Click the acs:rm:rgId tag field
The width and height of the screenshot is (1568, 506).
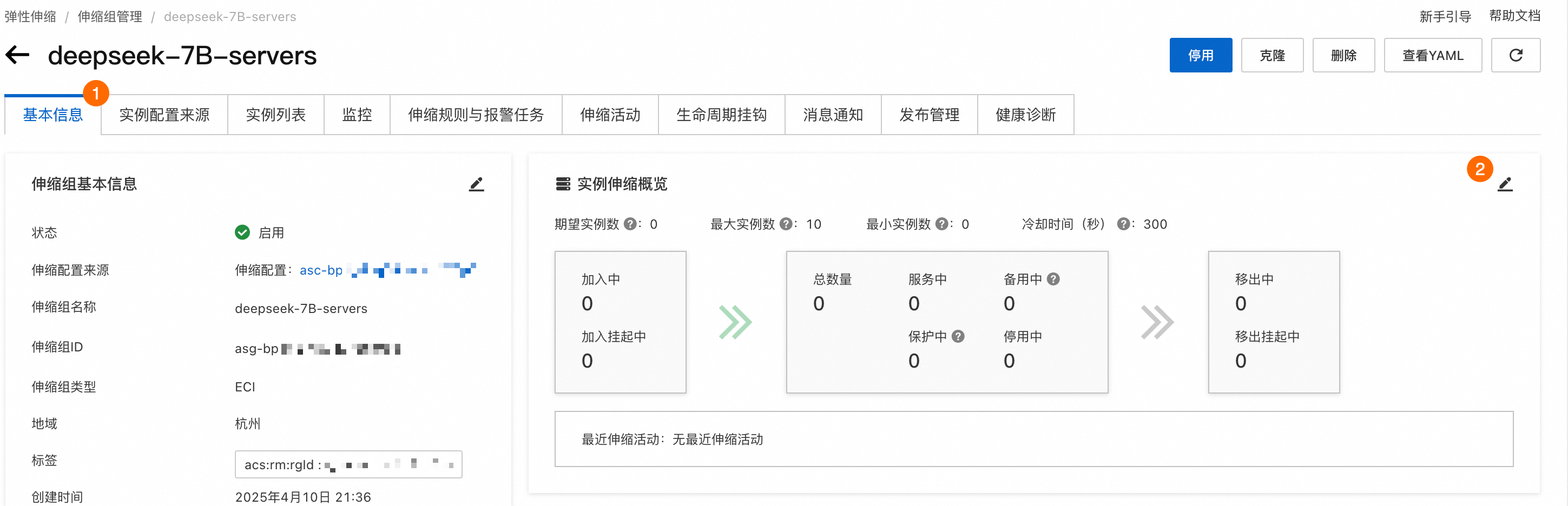pyautogui.click(x=348, y=465)
